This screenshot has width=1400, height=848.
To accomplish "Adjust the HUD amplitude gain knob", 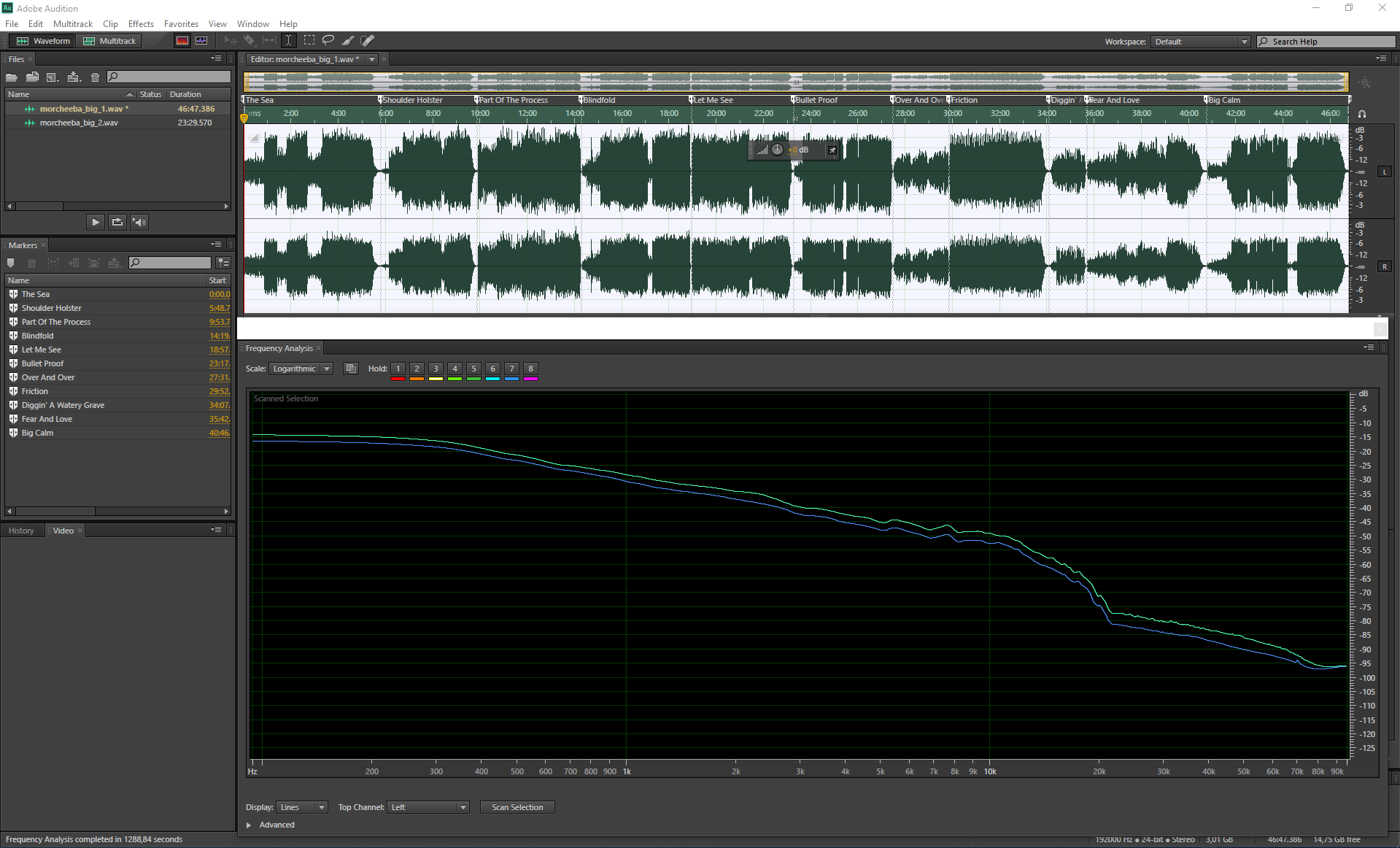I will point(777,150).
